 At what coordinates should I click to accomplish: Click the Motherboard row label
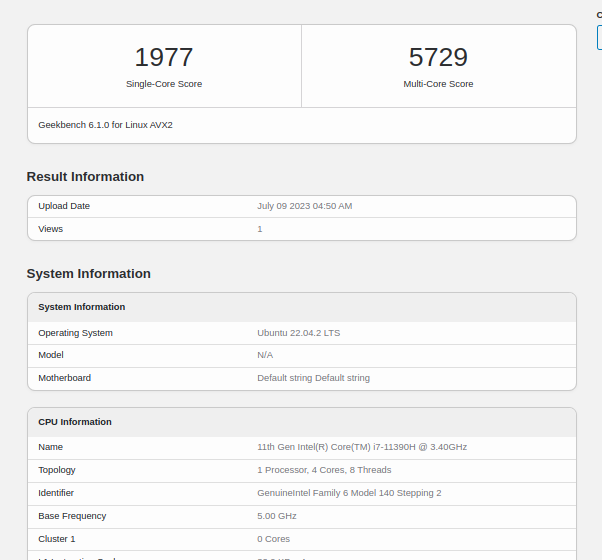click(64, 378)
